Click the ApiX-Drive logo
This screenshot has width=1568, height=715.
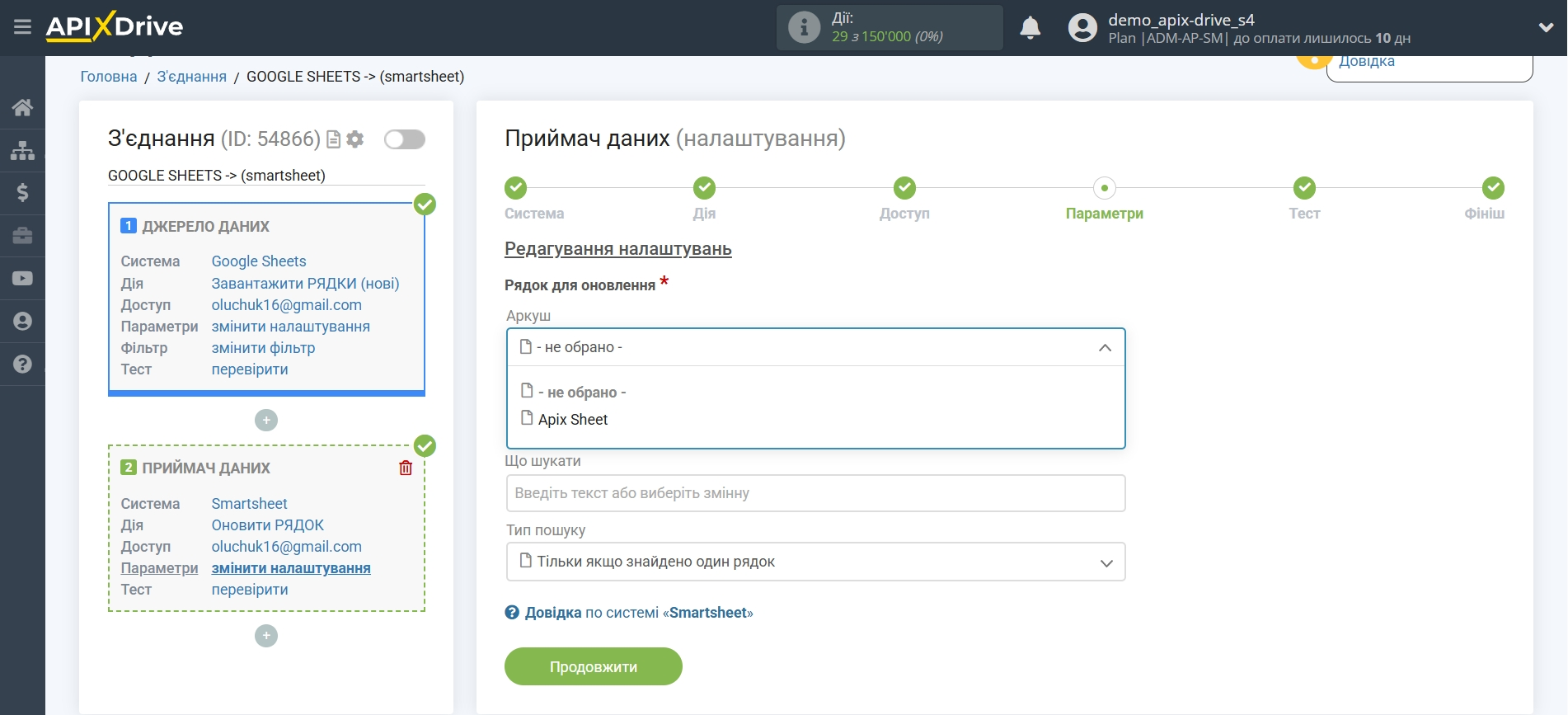point(114,26)
